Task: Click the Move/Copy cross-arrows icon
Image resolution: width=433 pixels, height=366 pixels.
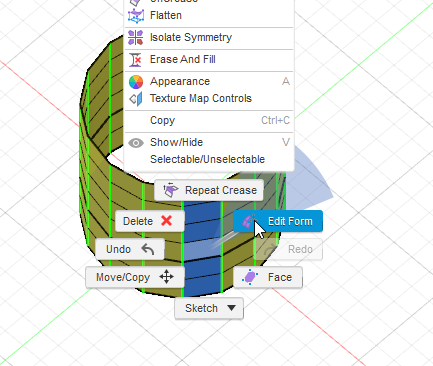Action: point(166,277)
